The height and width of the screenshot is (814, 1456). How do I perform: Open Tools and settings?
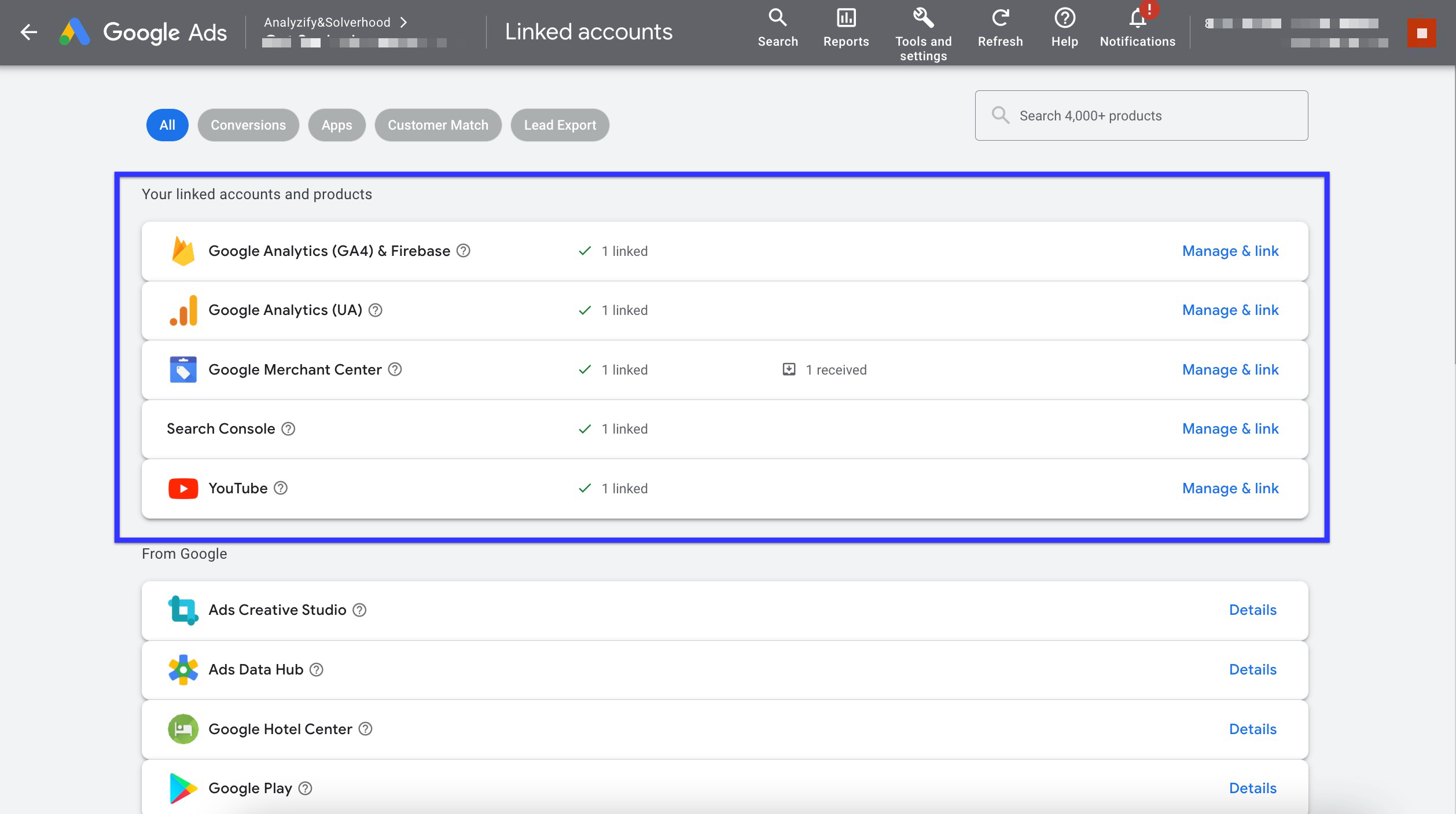(923, 35)
